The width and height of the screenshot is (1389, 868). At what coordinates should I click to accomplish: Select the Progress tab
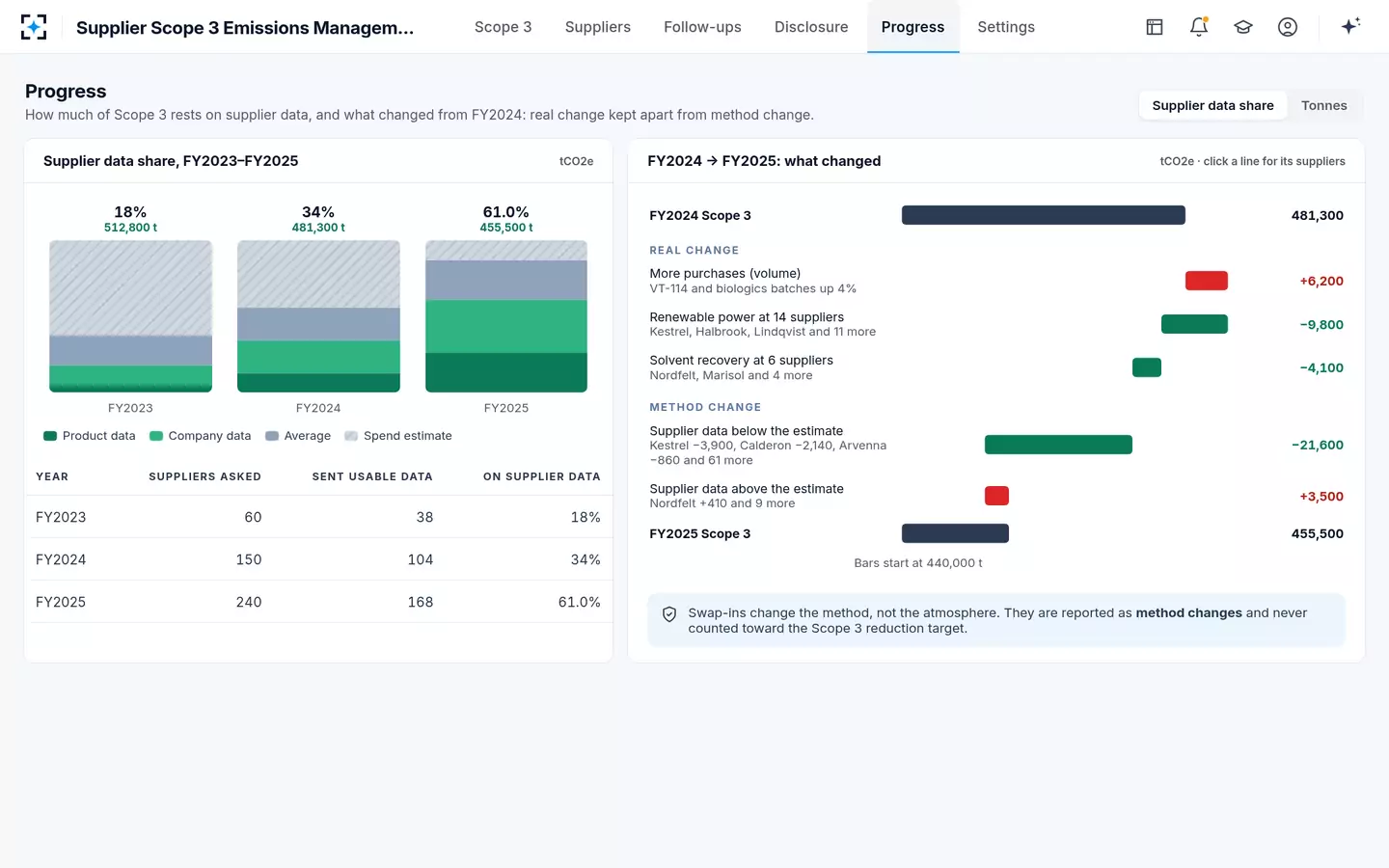pos(912,27)
